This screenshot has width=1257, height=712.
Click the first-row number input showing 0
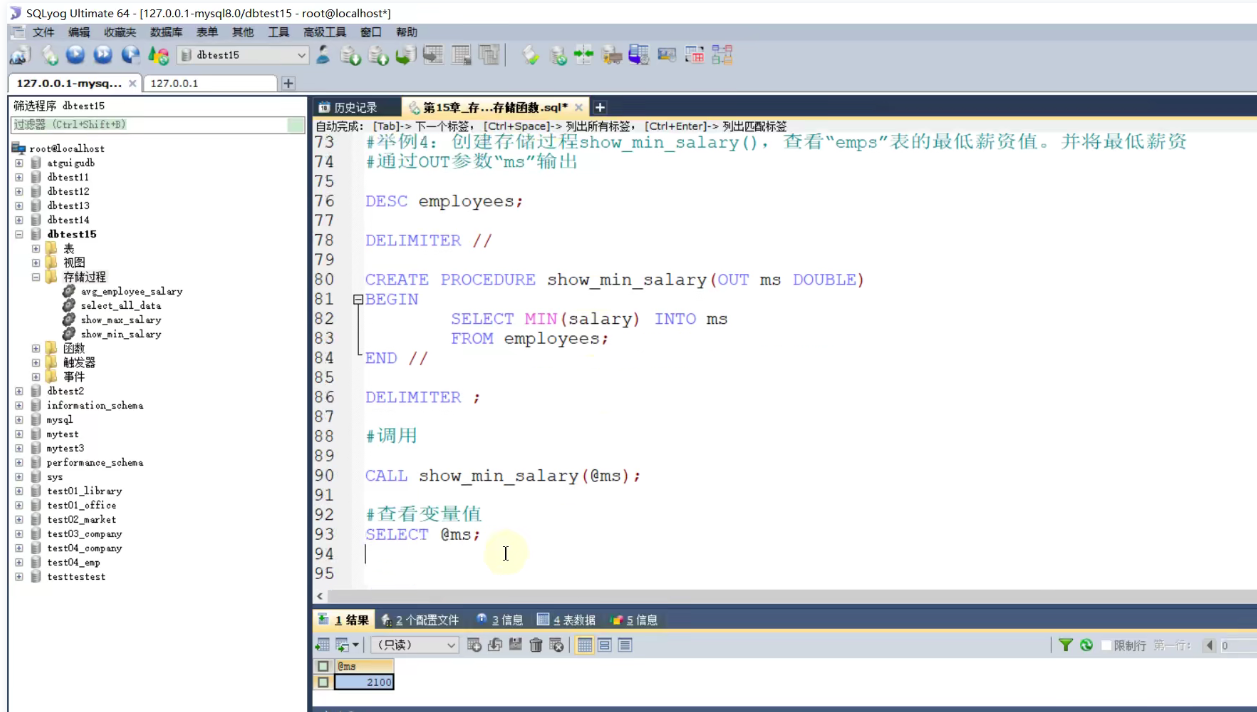(1238, 645)
